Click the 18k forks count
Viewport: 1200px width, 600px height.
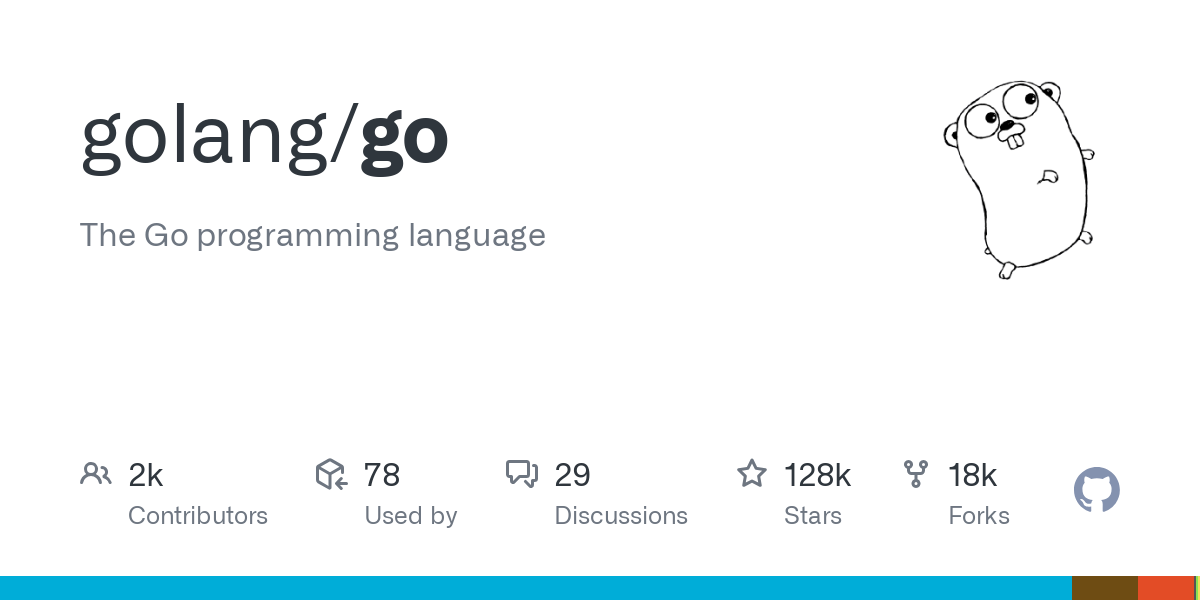point(973,475)
